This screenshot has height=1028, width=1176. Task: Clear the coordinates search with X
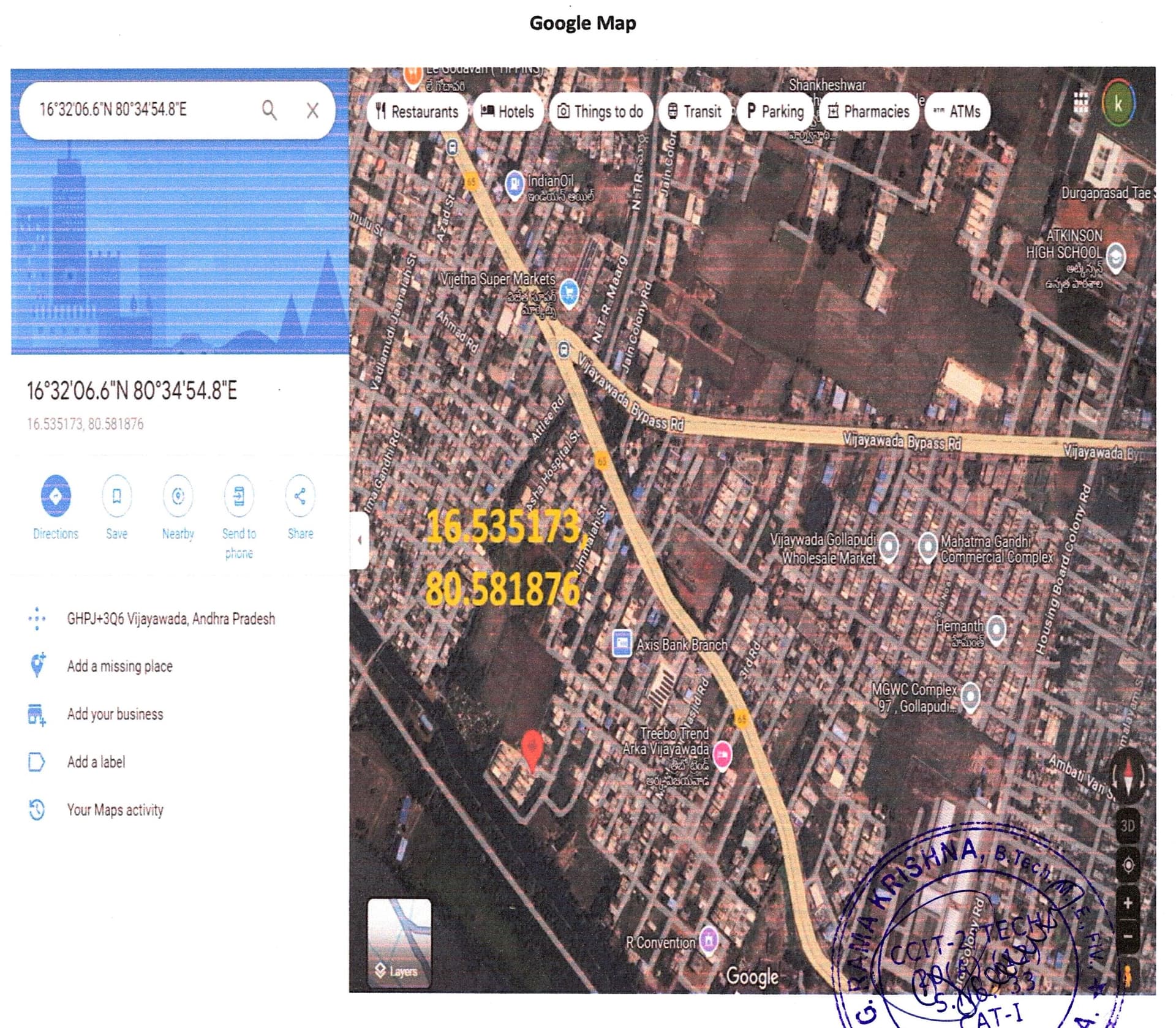[312, 110]
